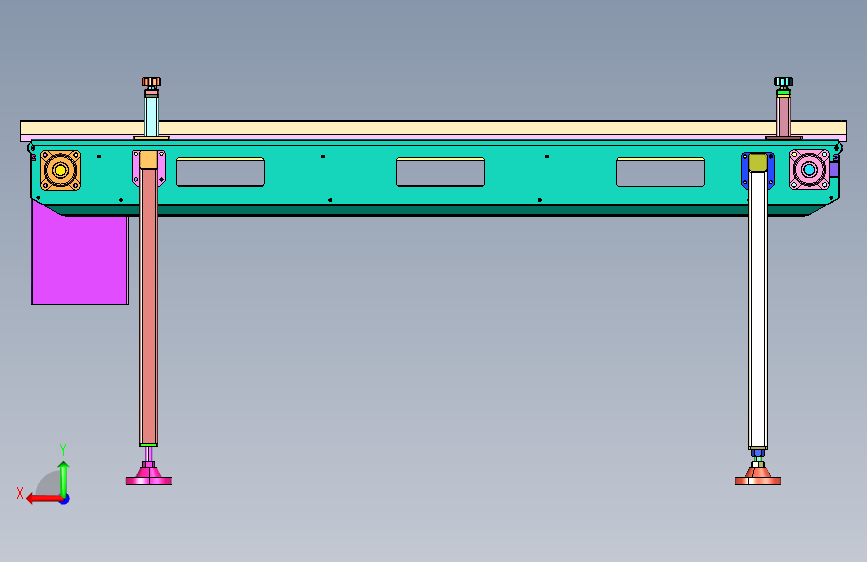Click the mauve guide post
The image size is (867, 562).
point(783,117)
